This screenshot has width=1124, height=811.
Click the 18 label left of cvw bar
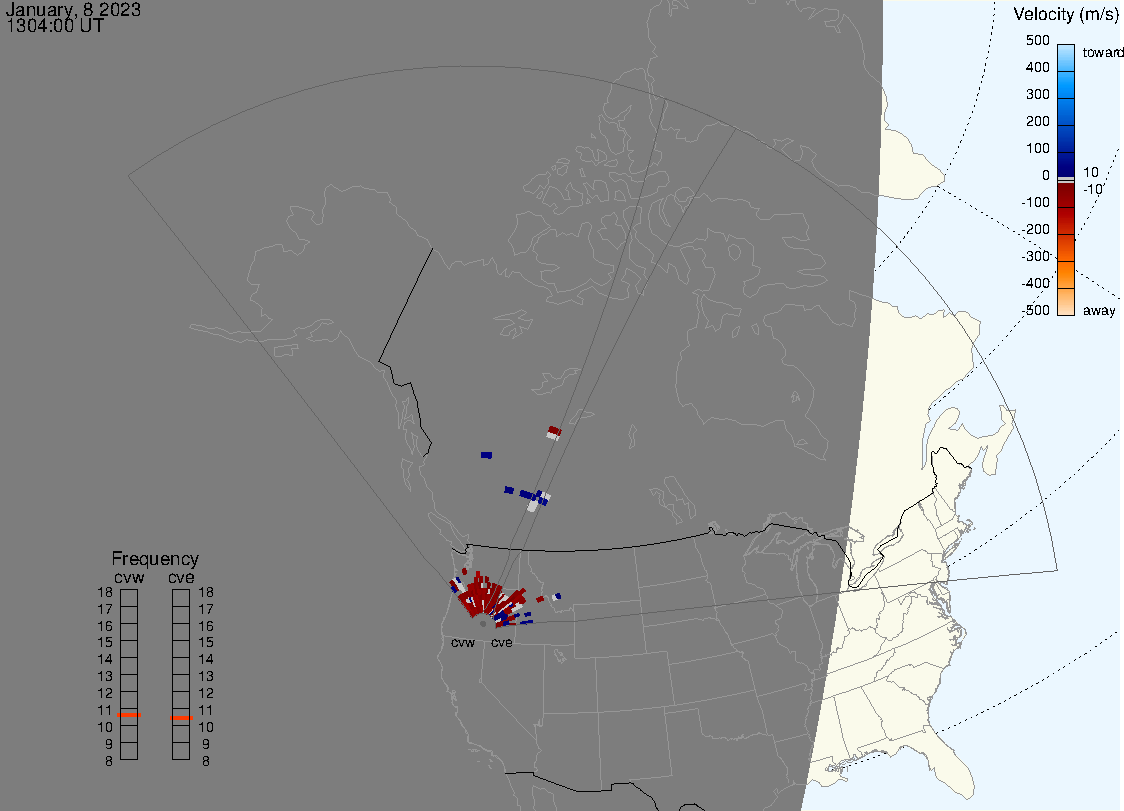pyautogui.click(x=105, y=592)
